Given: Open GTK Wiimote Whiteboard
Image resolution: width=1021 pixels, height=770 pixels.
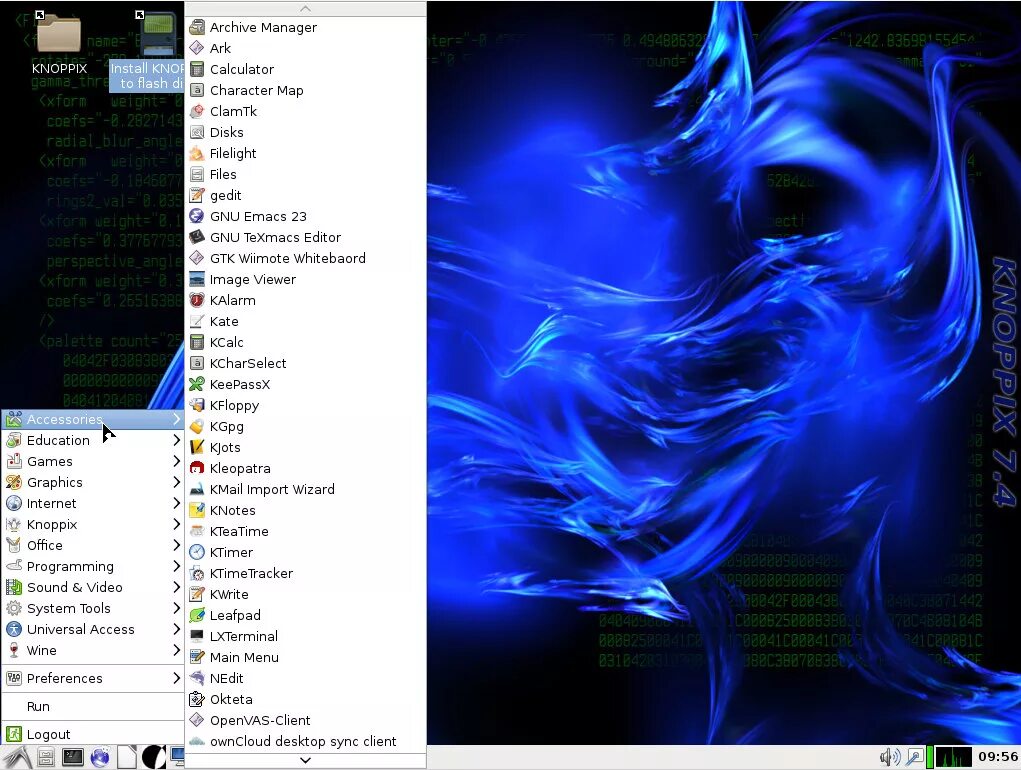Looking at the screenshot, I should (x=305, y=258).
